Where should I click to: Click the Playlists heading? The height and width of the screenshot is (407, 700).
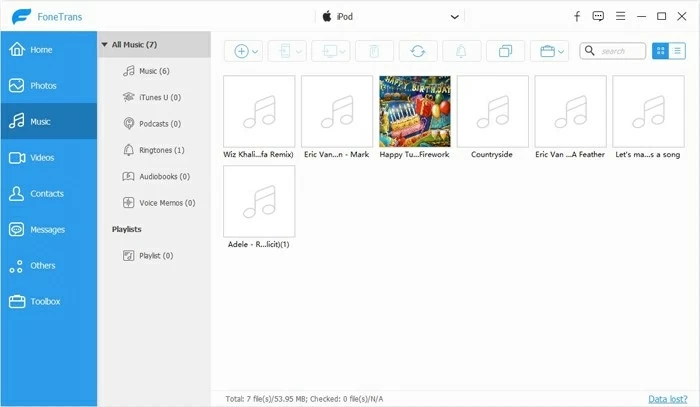[126, 229]
